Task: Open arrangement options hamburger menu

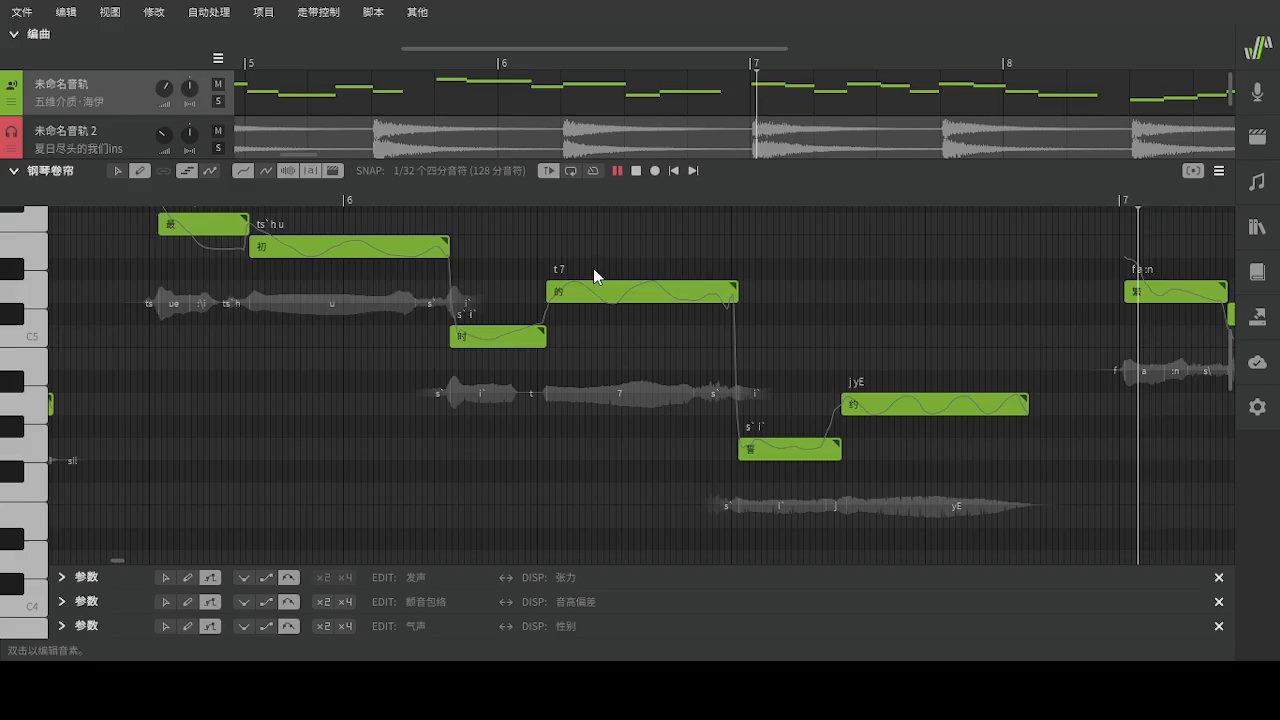Action: [x=218, y=58]
